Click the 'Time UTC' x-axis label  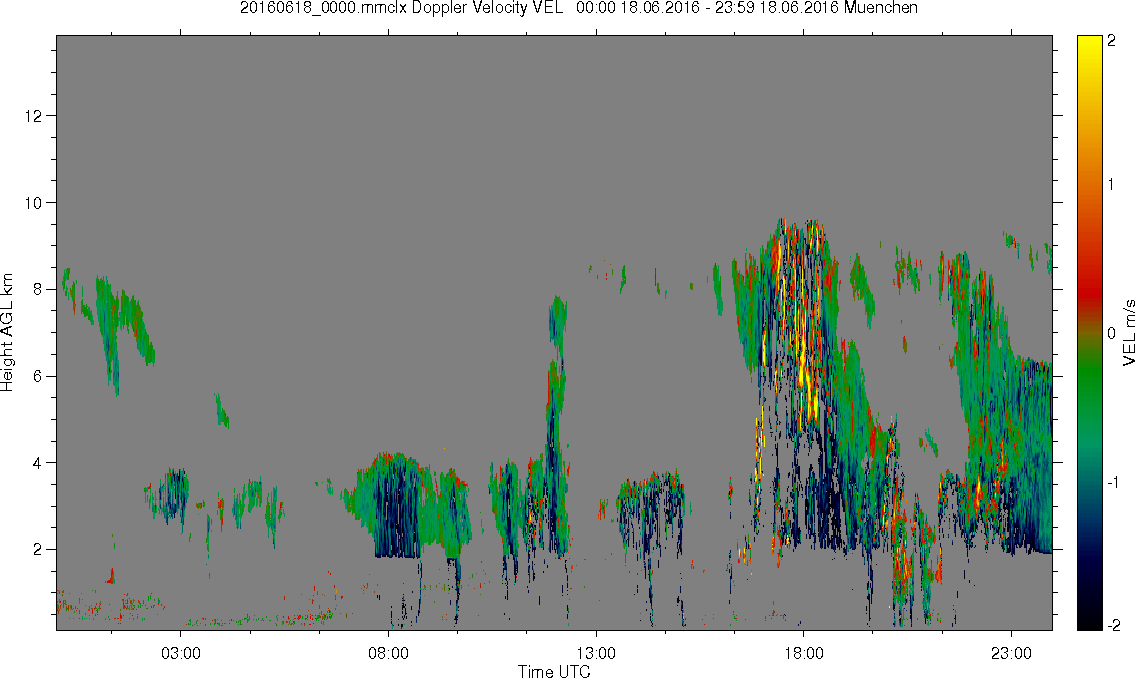pos(554,671)
